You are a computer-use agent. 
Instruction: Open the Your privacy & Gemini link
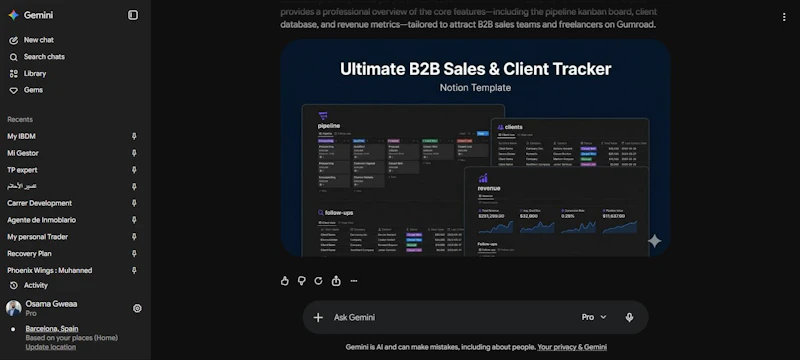(572, 347)
